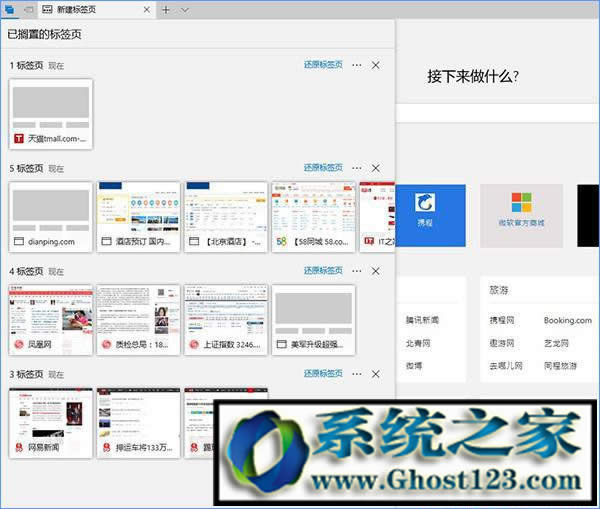Click the 旅游 category heading
The image size is (600, 509).
tap(499, 290)
